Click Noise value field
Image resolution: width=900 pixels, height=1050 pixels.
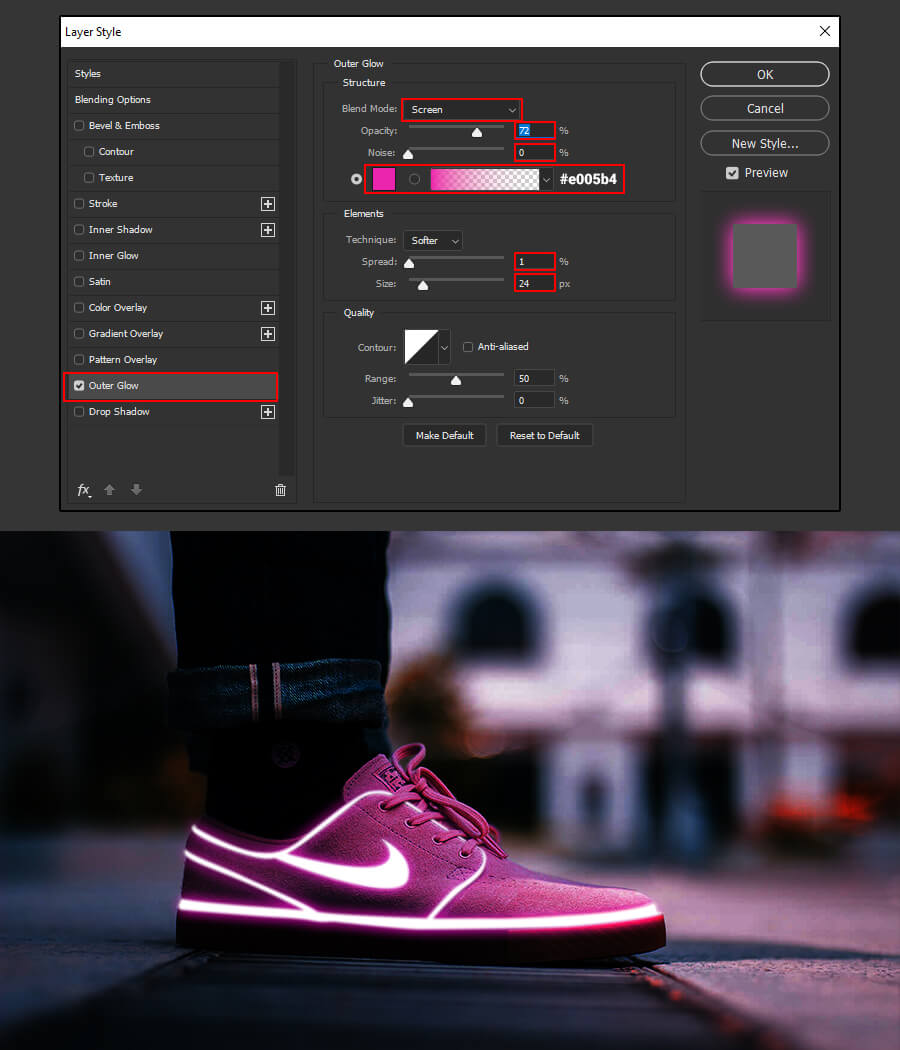click(x=534, y=153)
